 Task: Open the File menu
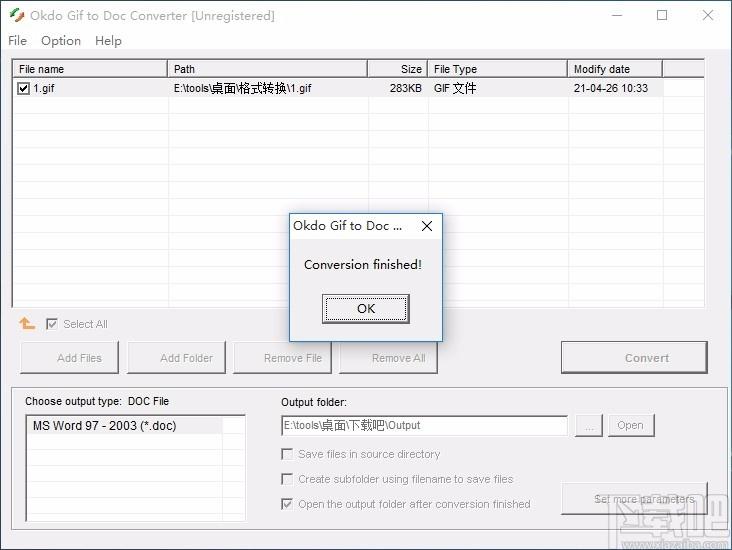click(17, 41)
